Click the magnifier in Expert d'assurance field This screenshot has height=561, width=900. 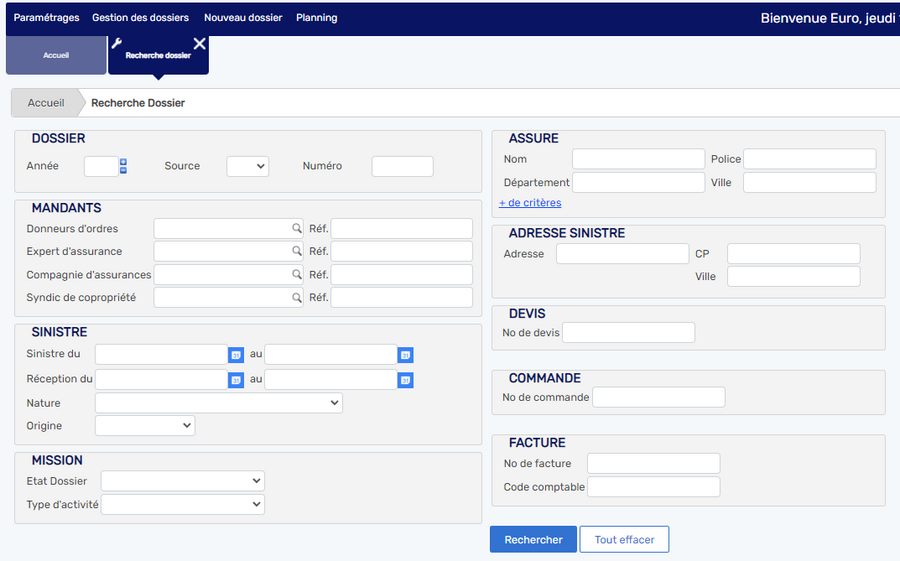[296, 252]
